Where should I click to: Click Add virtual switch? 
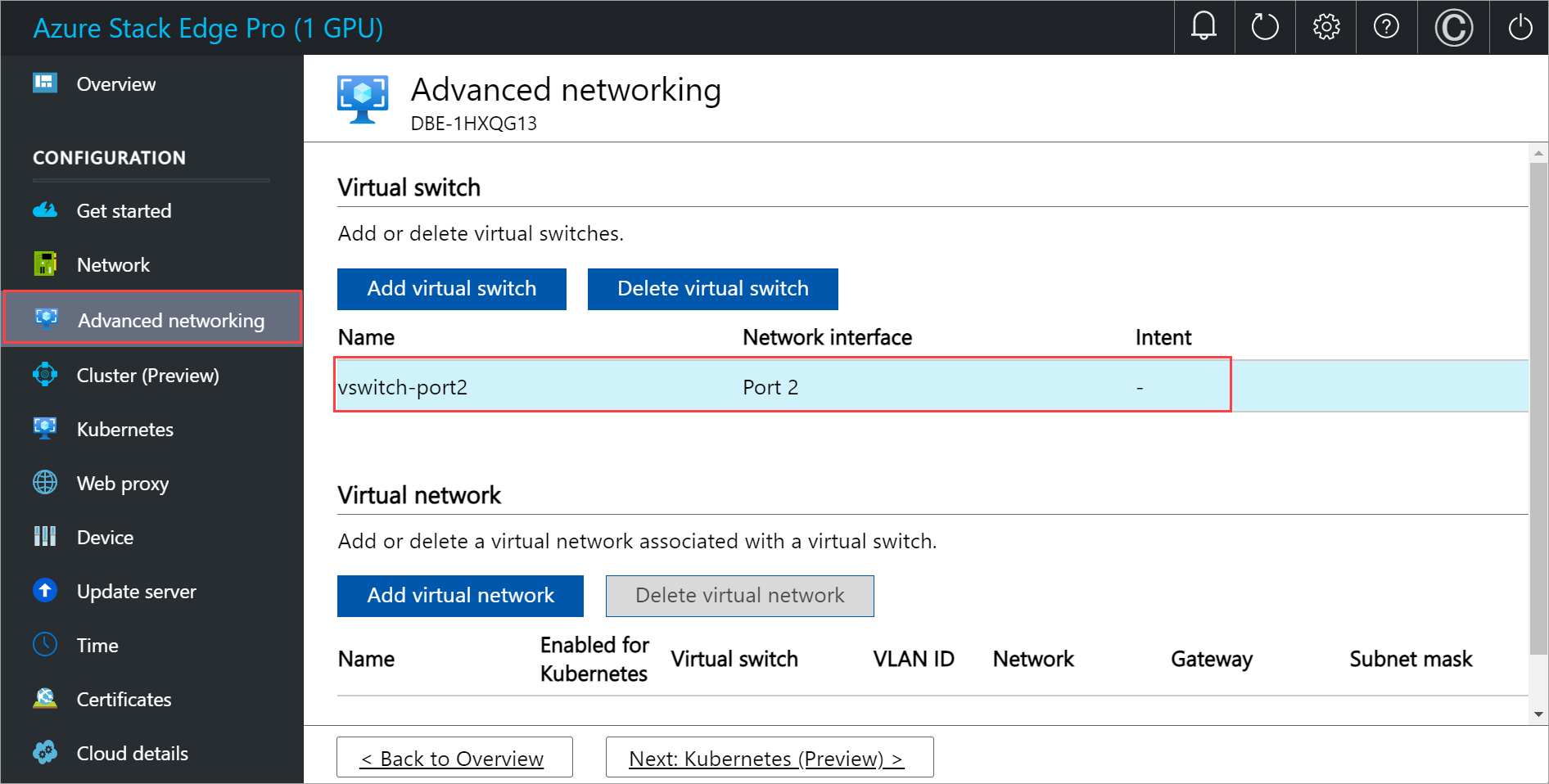tap(451, 289)
